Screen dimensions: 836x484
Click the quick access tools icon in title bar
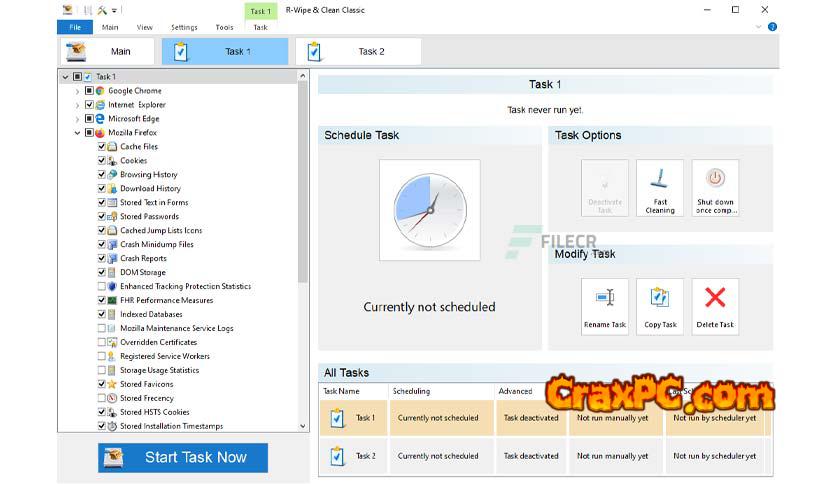tap(101, 10)
